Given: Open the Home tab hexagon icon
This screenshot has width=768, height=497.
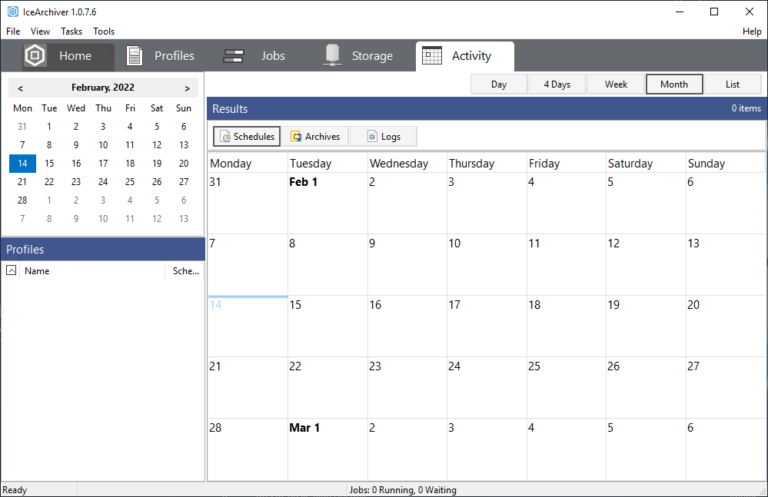Looking at the screenshot, I should 35,56.
